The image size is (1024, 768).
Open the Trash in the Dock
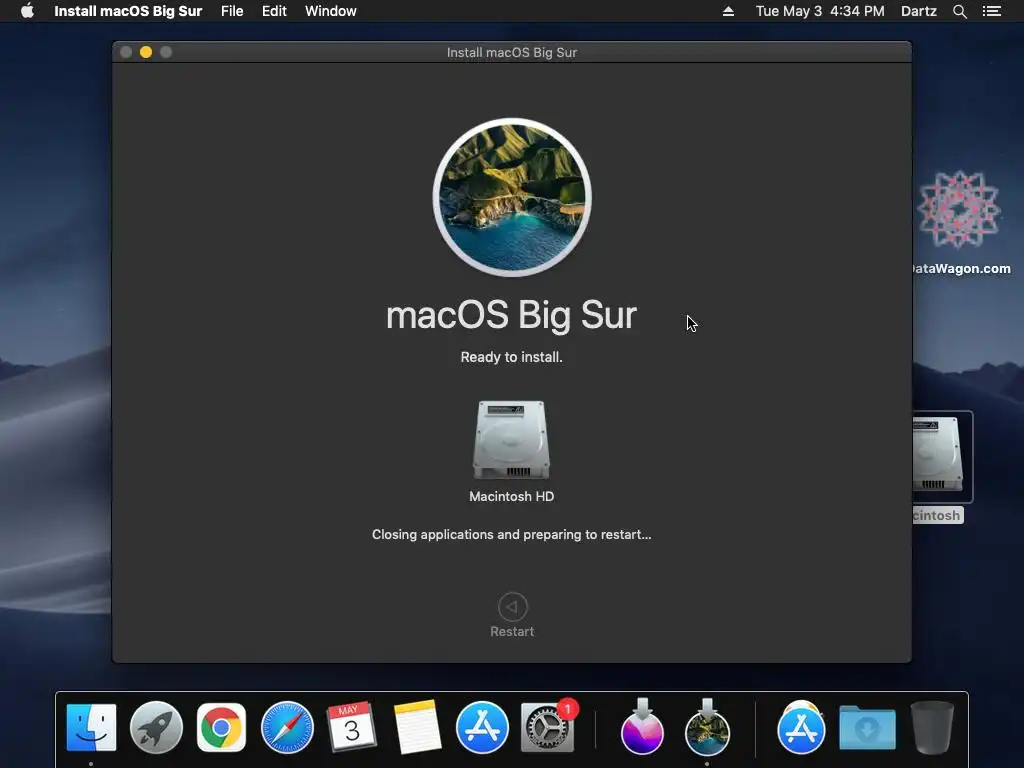tap(932, 727)
